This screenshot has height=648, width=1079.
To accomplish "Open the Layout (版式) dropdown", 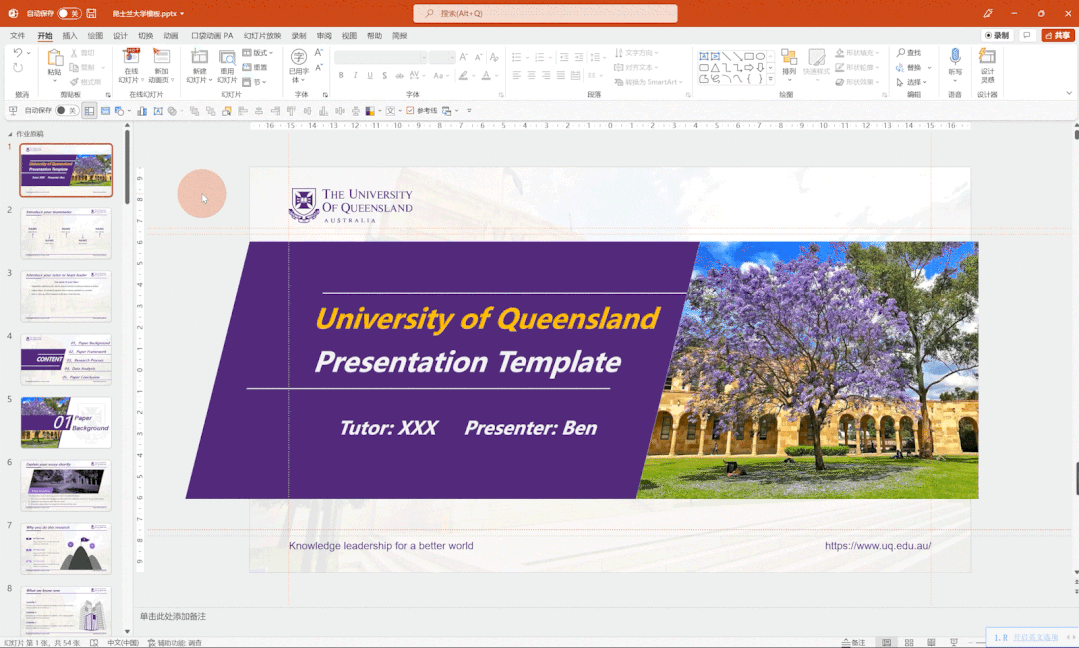I will click(x=258, y=53).
